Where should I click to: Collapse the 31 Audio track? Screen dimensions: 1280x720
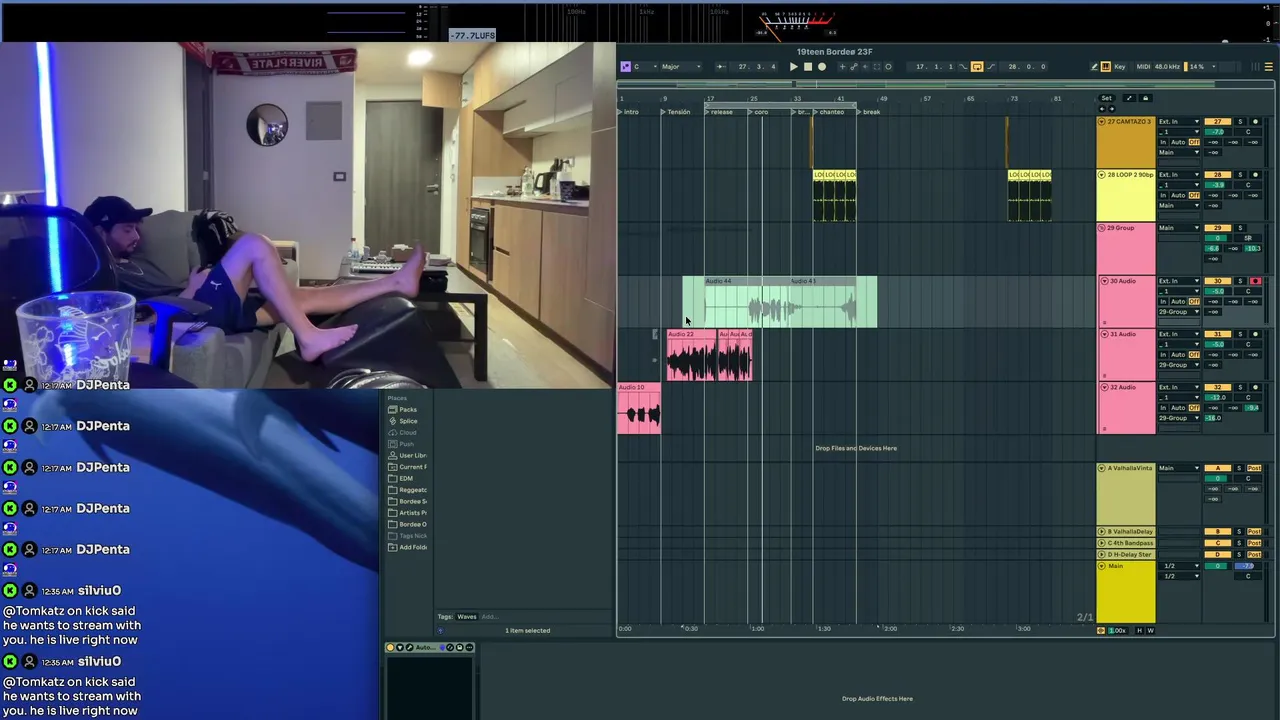point(1105,334)
